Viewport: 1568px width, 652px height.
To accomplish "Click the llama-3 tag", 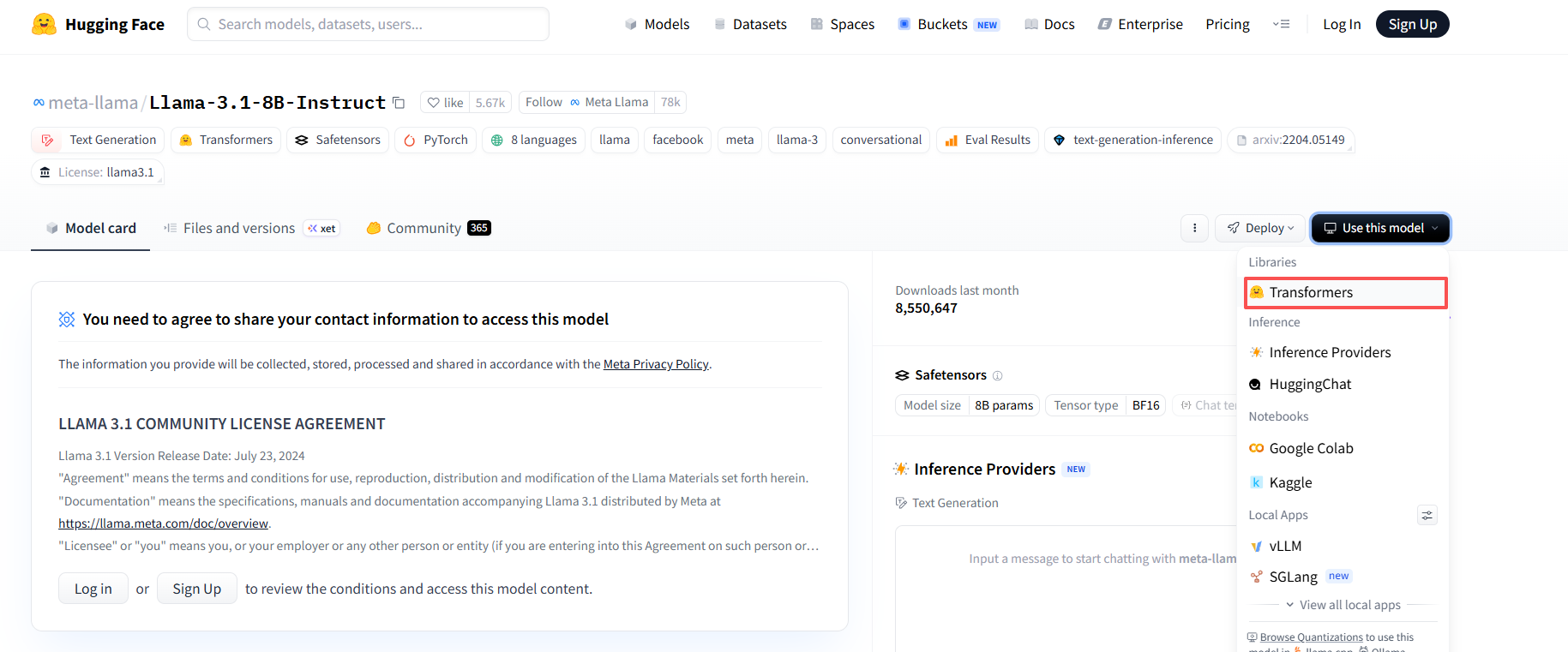I will [797, 140].
